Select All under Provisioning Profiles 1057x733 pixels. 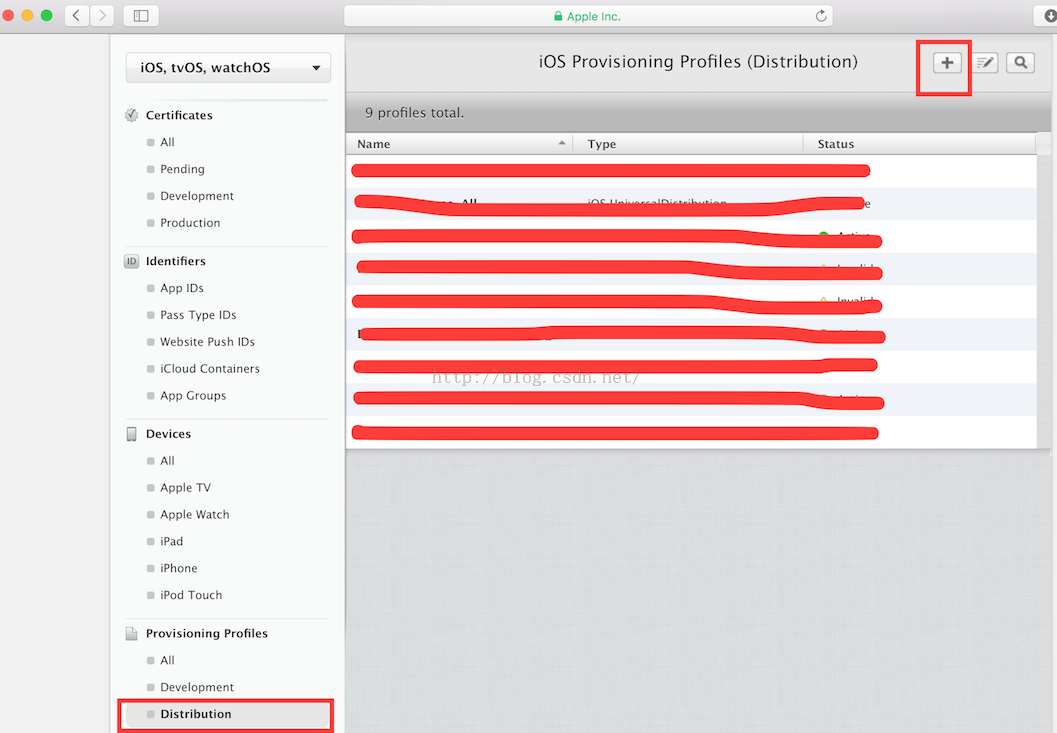click(x=167, y=660)
